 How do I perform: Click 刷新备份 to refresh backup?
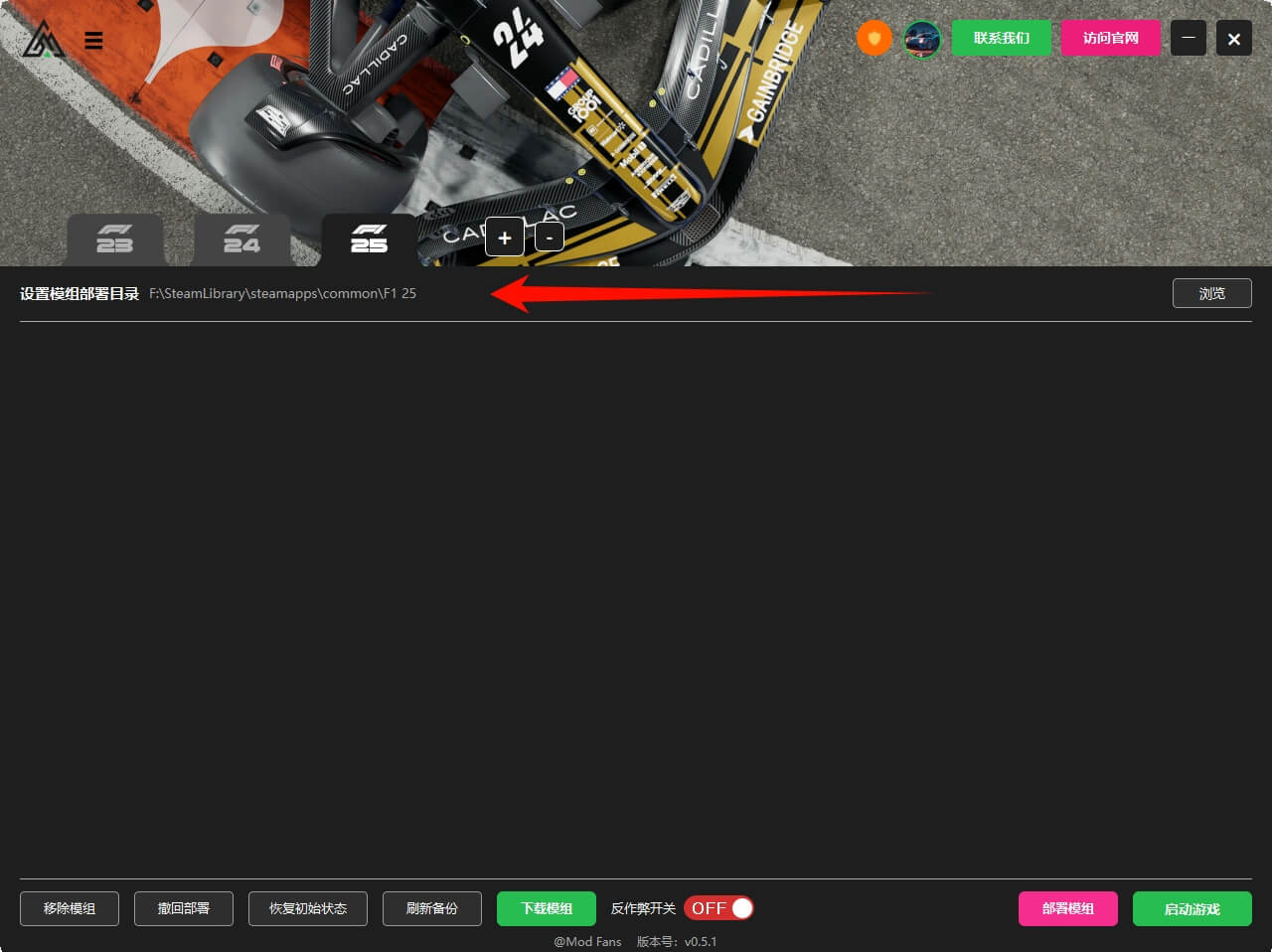432,908
